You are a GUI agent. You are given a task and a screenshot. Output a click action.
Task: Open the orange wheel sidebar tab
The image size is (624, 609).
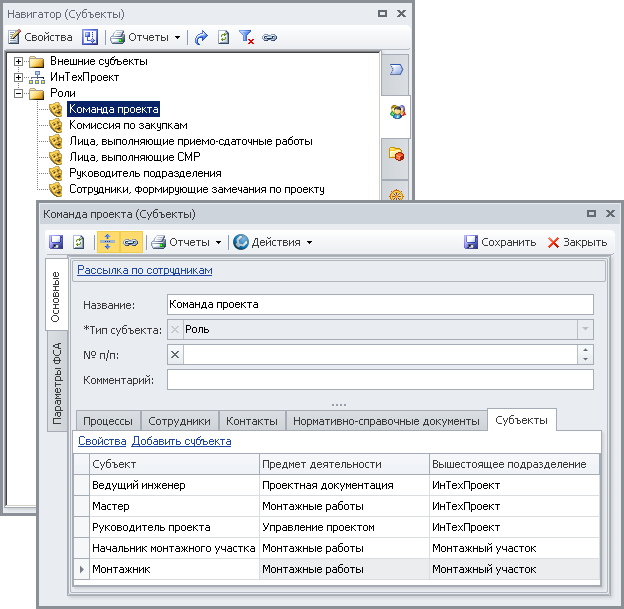[396, 194]
